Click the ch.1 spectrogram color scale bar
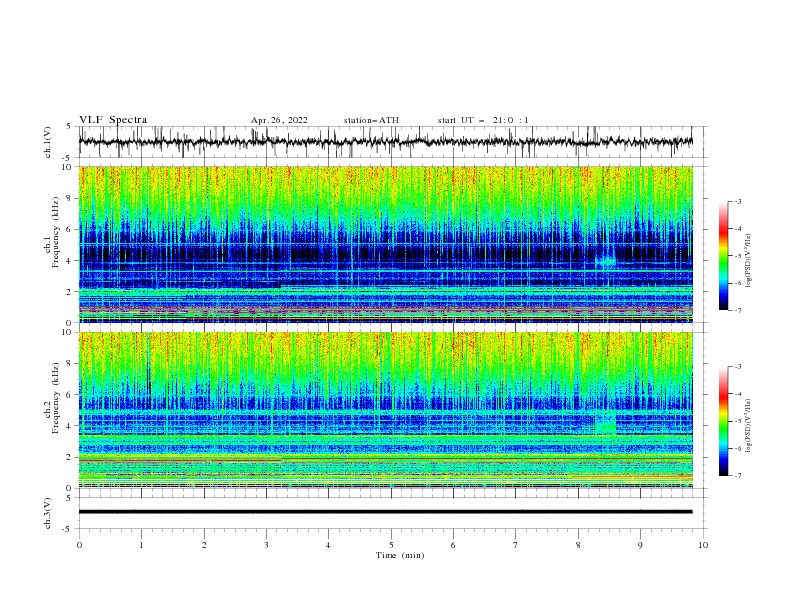The image size is (792, 612). click(723, 256)
